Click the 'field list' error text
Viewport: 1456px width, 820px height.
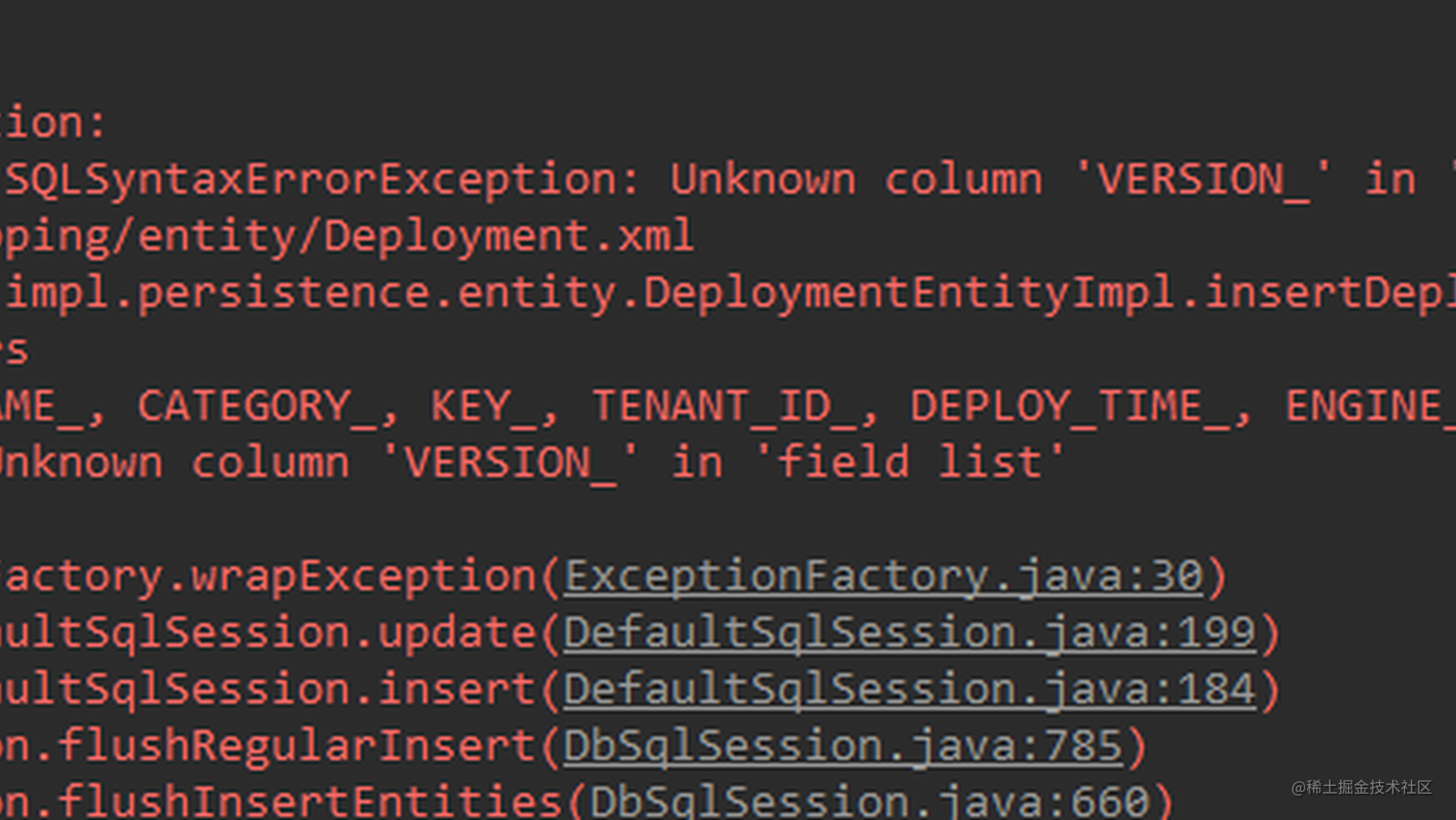pyautogui.click(x=910, y=462)
